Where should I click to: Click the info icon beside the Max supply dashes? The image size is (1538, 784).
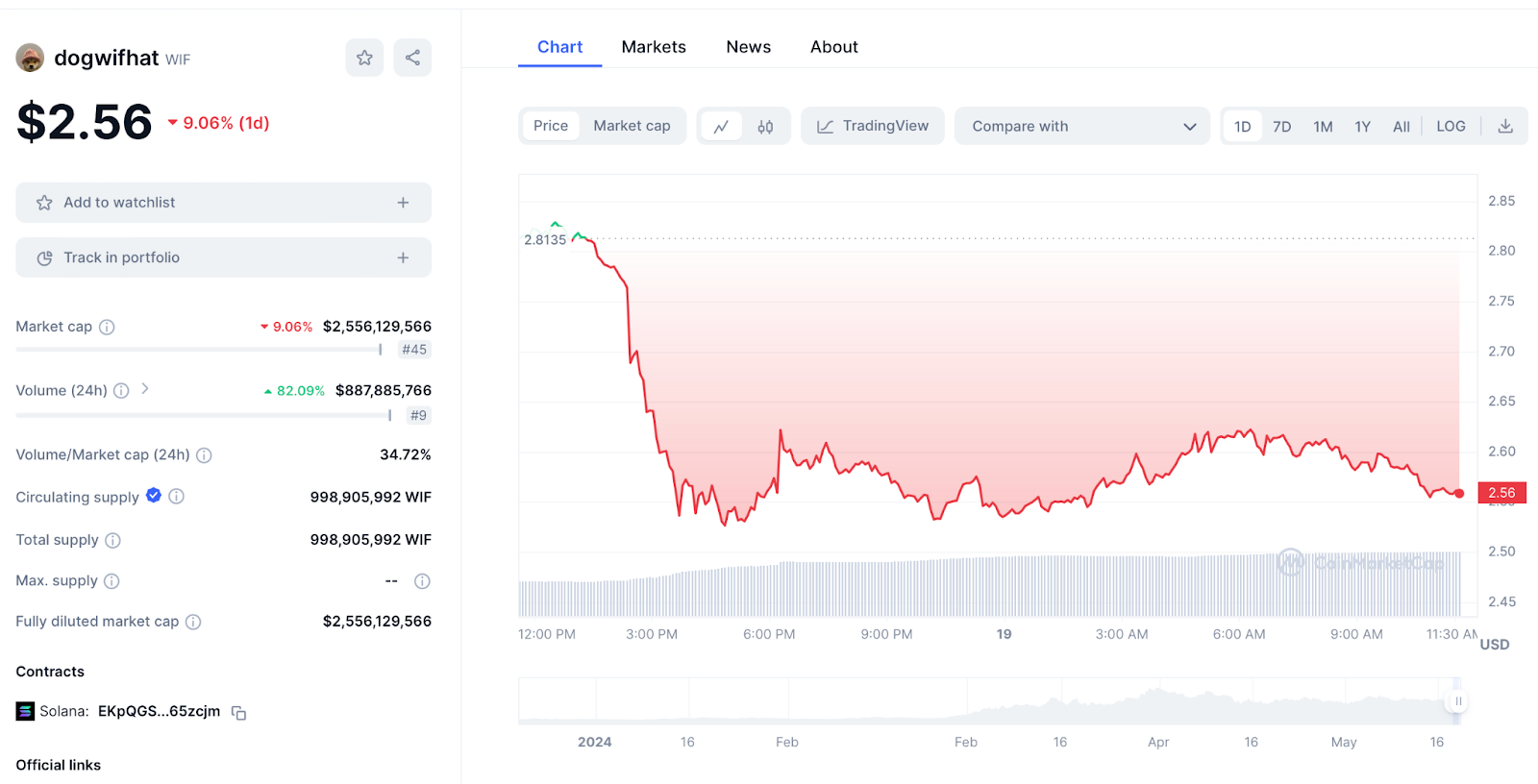422,581
